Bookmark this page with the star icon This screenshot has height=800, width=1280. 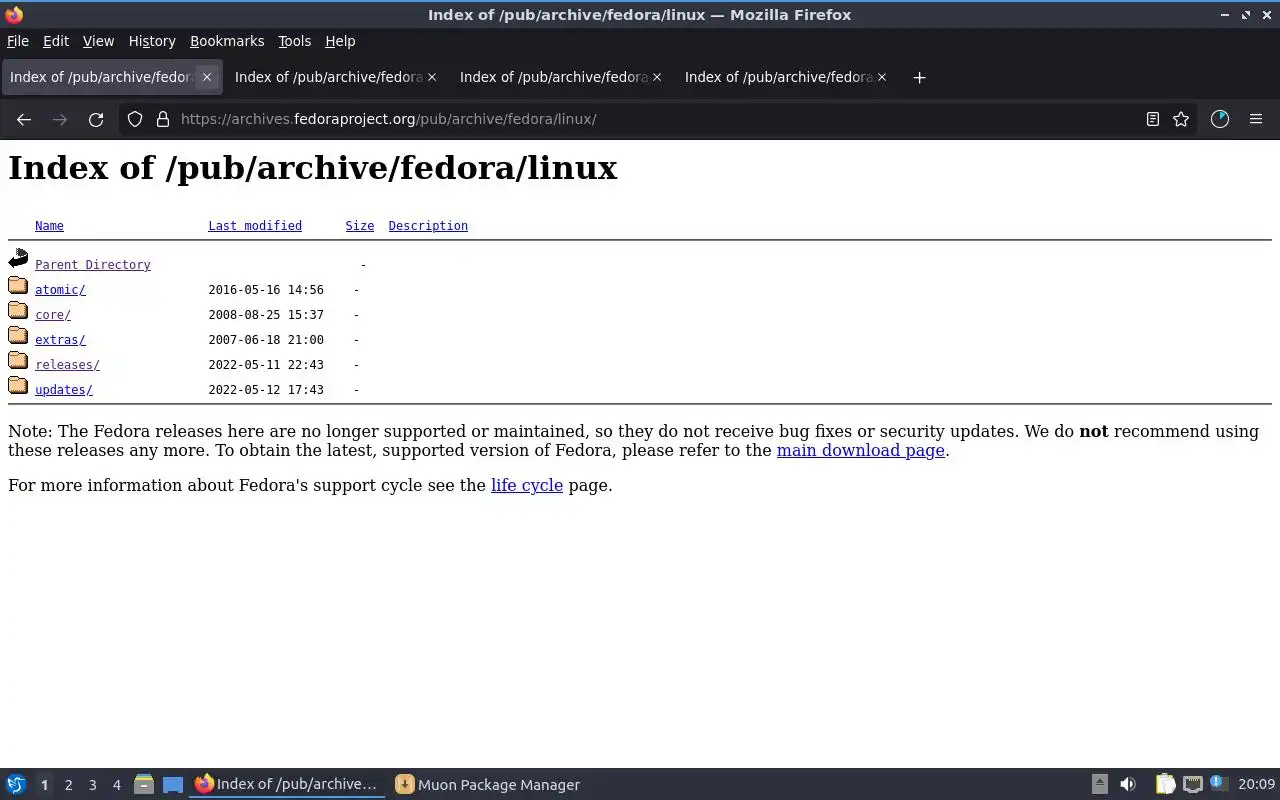tap(1181, 119)
